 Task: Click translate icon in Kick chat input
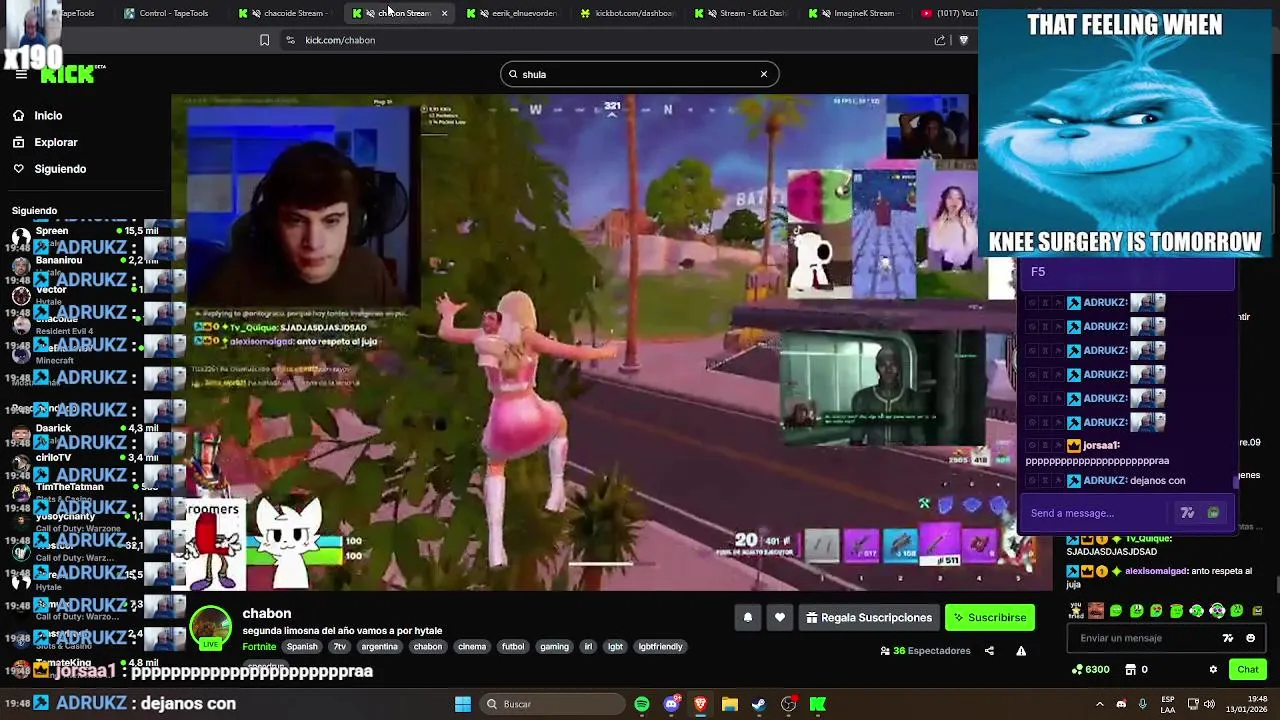(x=1228, y=638)
